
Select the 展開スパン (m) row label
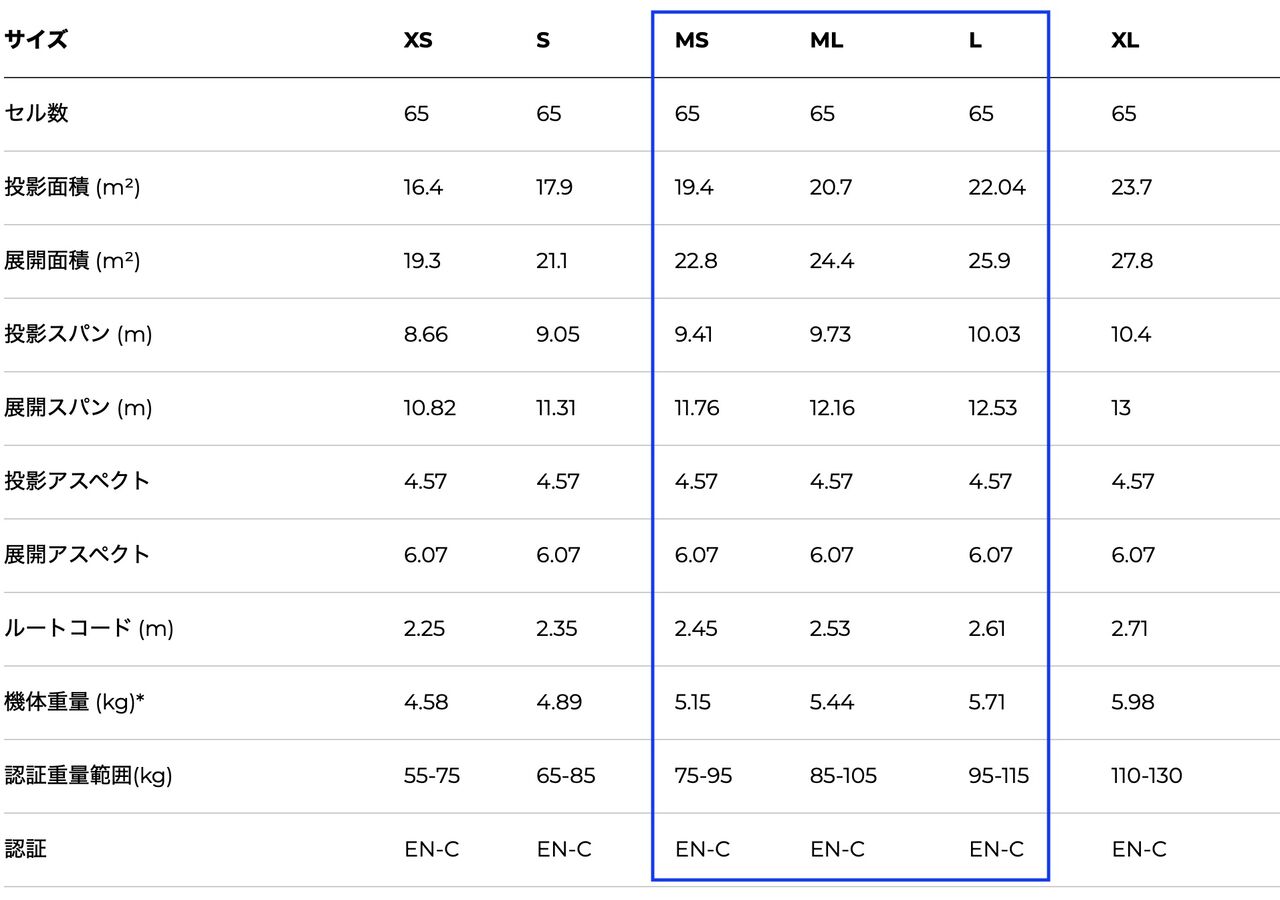pos(78,408)
